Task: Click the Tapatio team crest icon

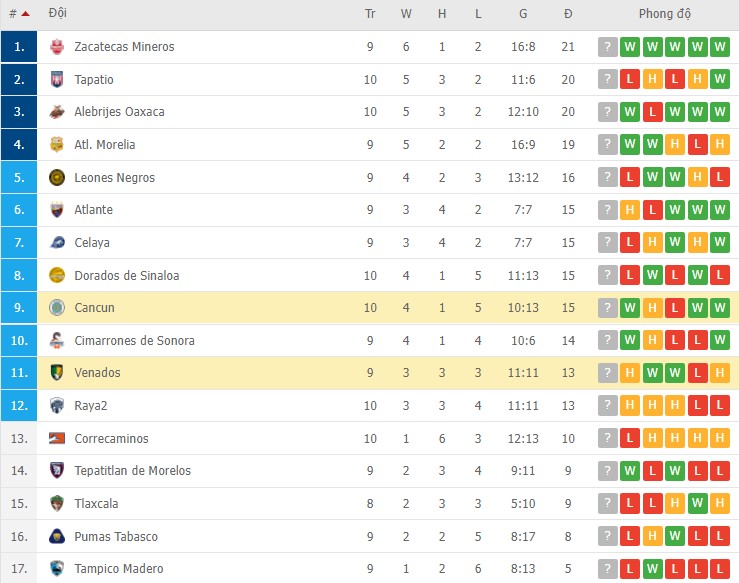Action: [x=57, y=80]
